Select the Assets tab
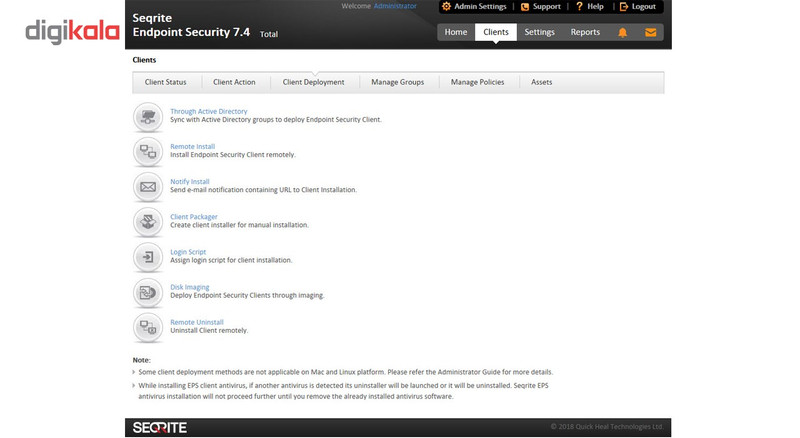The height and width of the screenshot is (438, 800). point(541,82)
